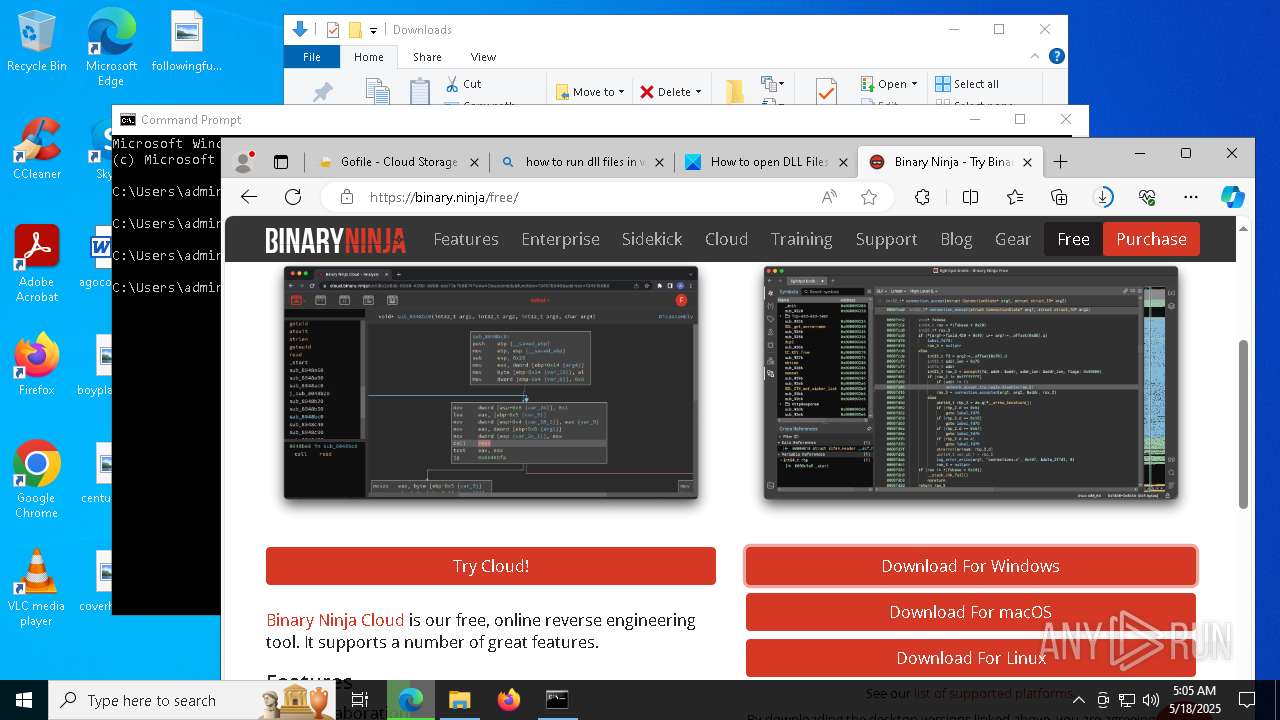This screenshot has width=1280, height=720.
Task: Open Favorites list icon in Edge
Action: pyautogui.click(x=1015, y=197)
